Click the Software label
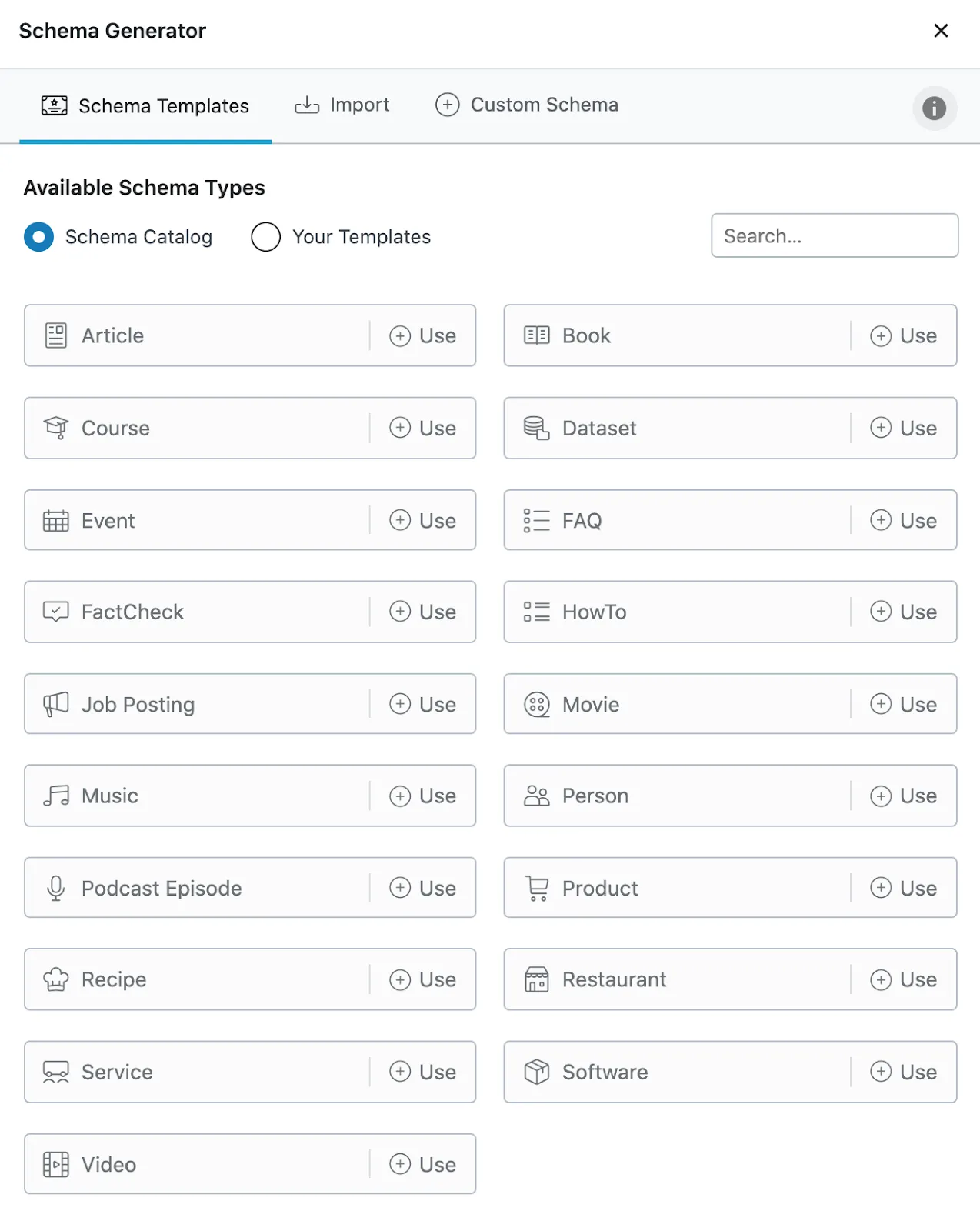 click(x=605, y=1072)
